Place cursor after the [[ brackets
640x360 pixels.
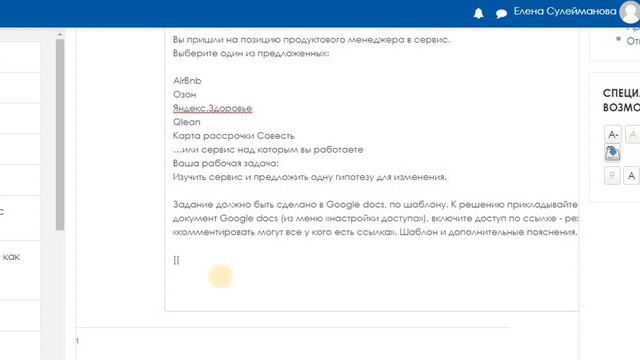(180, 260)
